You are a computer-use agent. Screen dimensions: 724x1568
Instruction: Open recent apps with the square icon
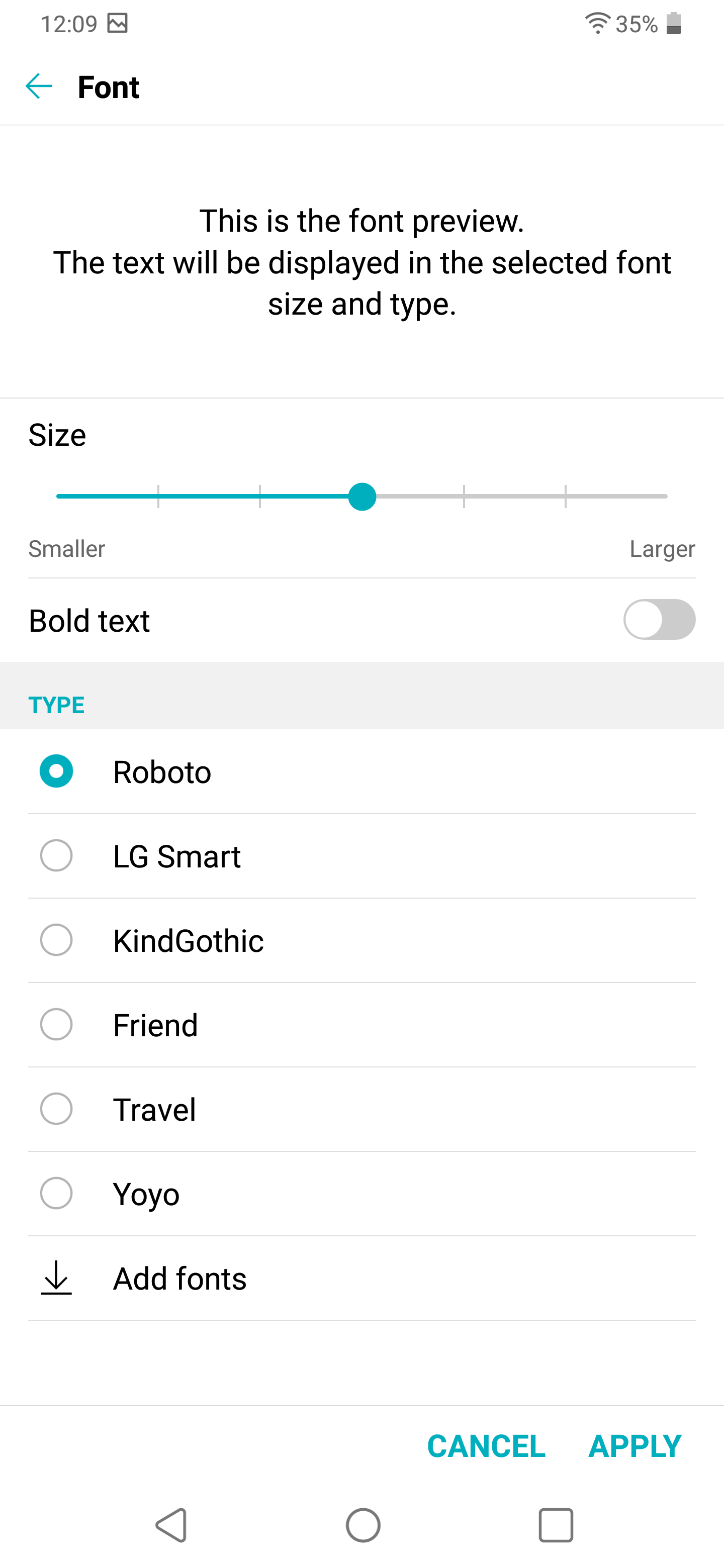556,1525
